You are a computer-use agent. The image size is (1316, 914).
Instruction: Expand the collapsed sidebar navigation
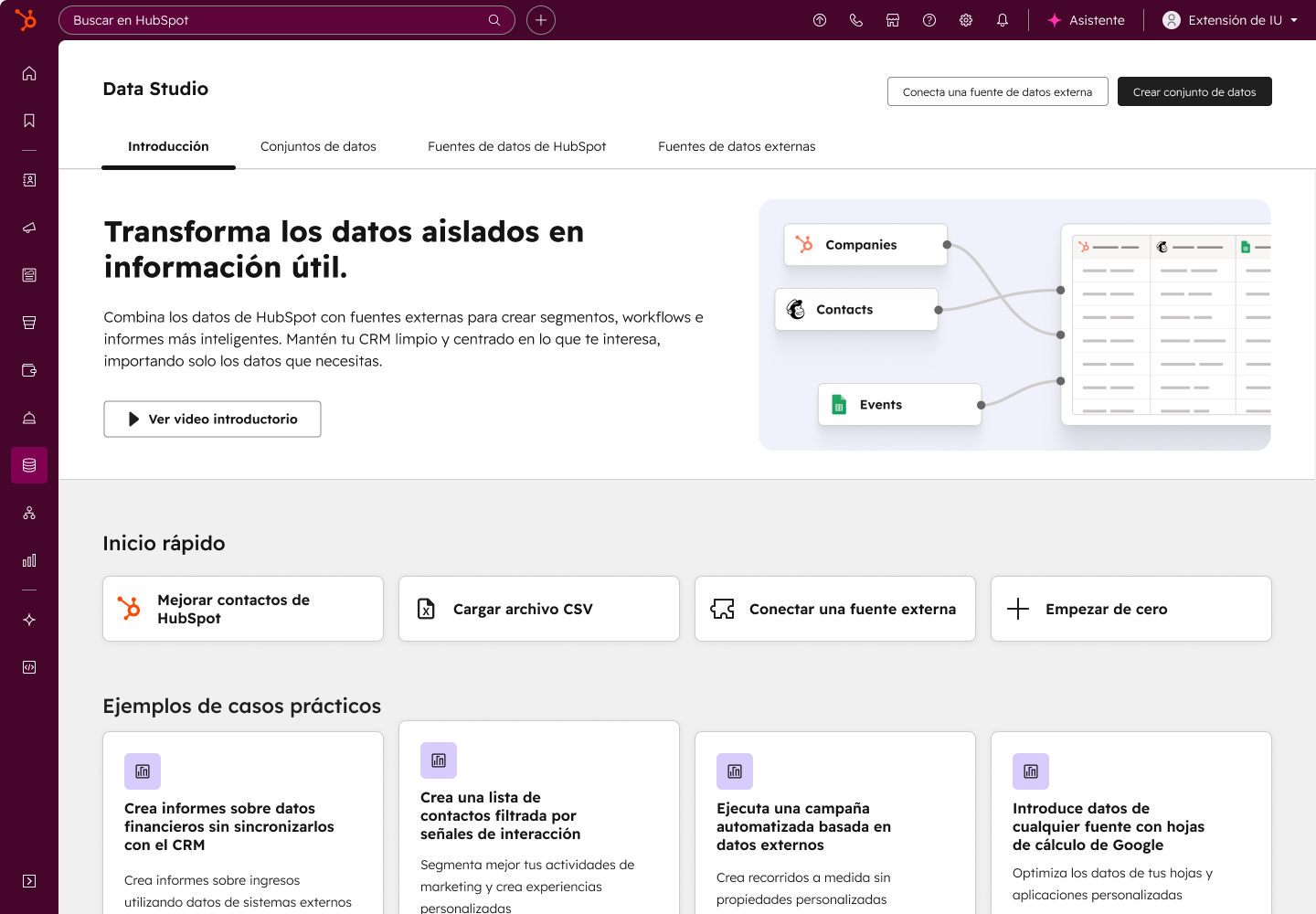29,881
